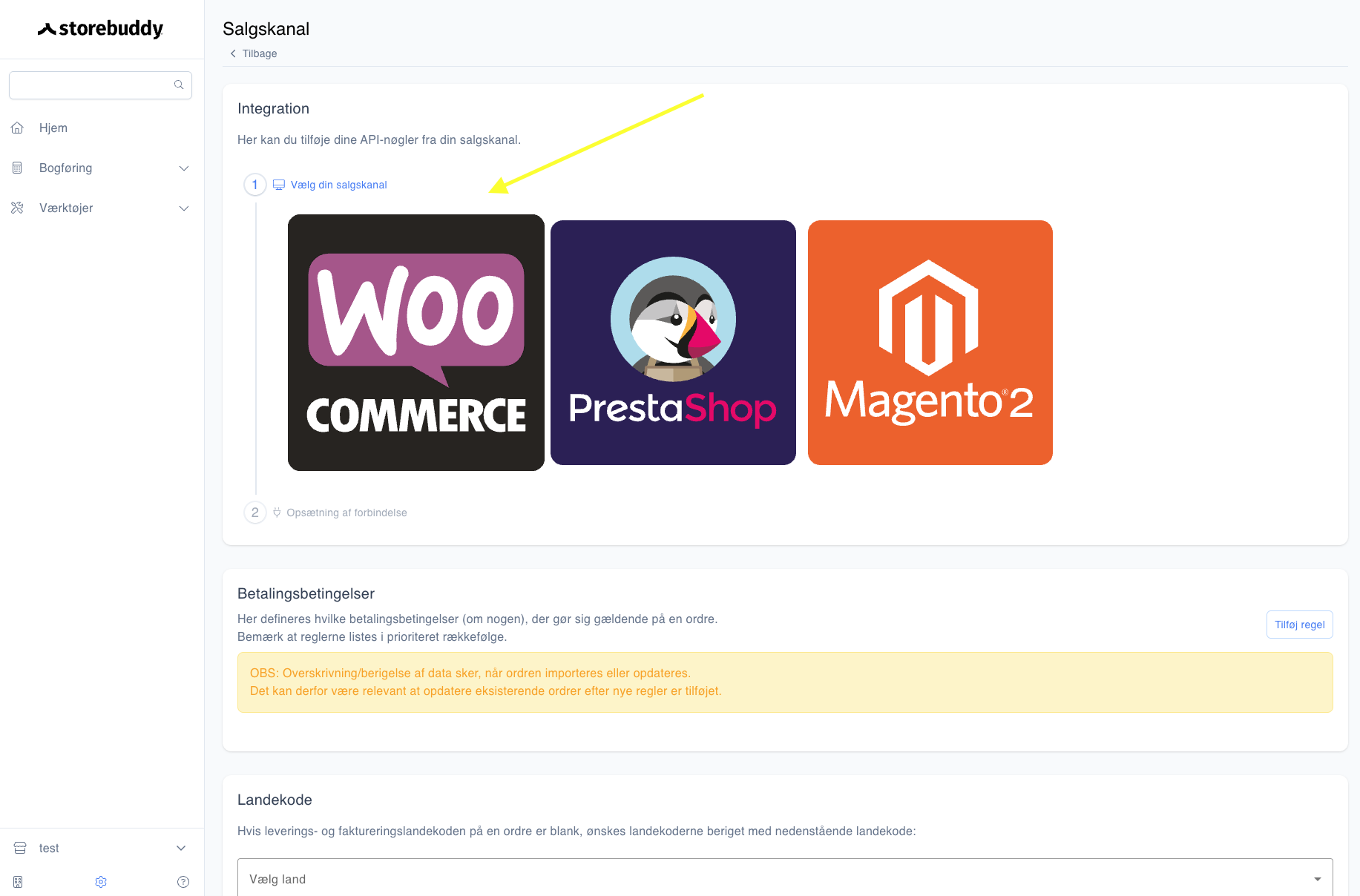Click the Vælg land dropdown arrow
Image resolution: width=1360 pixels, height=896 pixels.
(1318, 879)
